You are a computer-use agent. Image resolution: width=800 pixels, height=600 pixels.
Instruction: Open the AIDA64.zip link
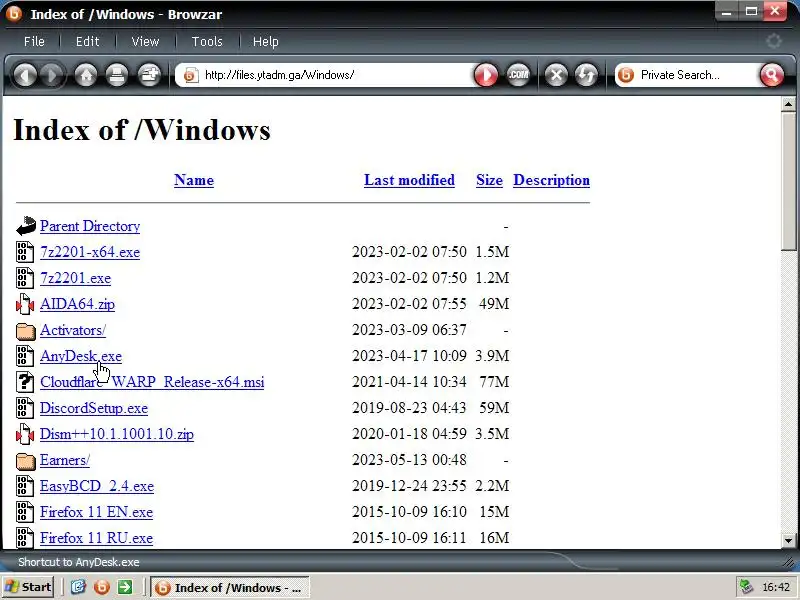[x=77, y=304]
